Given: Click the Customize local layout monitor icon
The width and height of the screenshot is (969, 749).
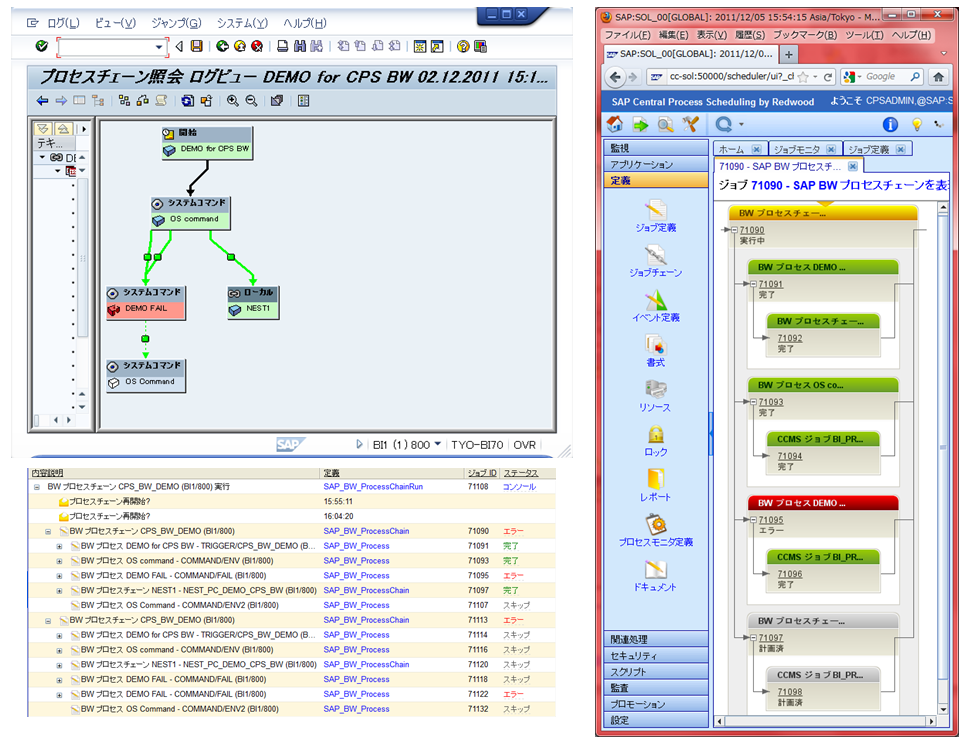Looking at the screenshot, I should click(480, 46).
